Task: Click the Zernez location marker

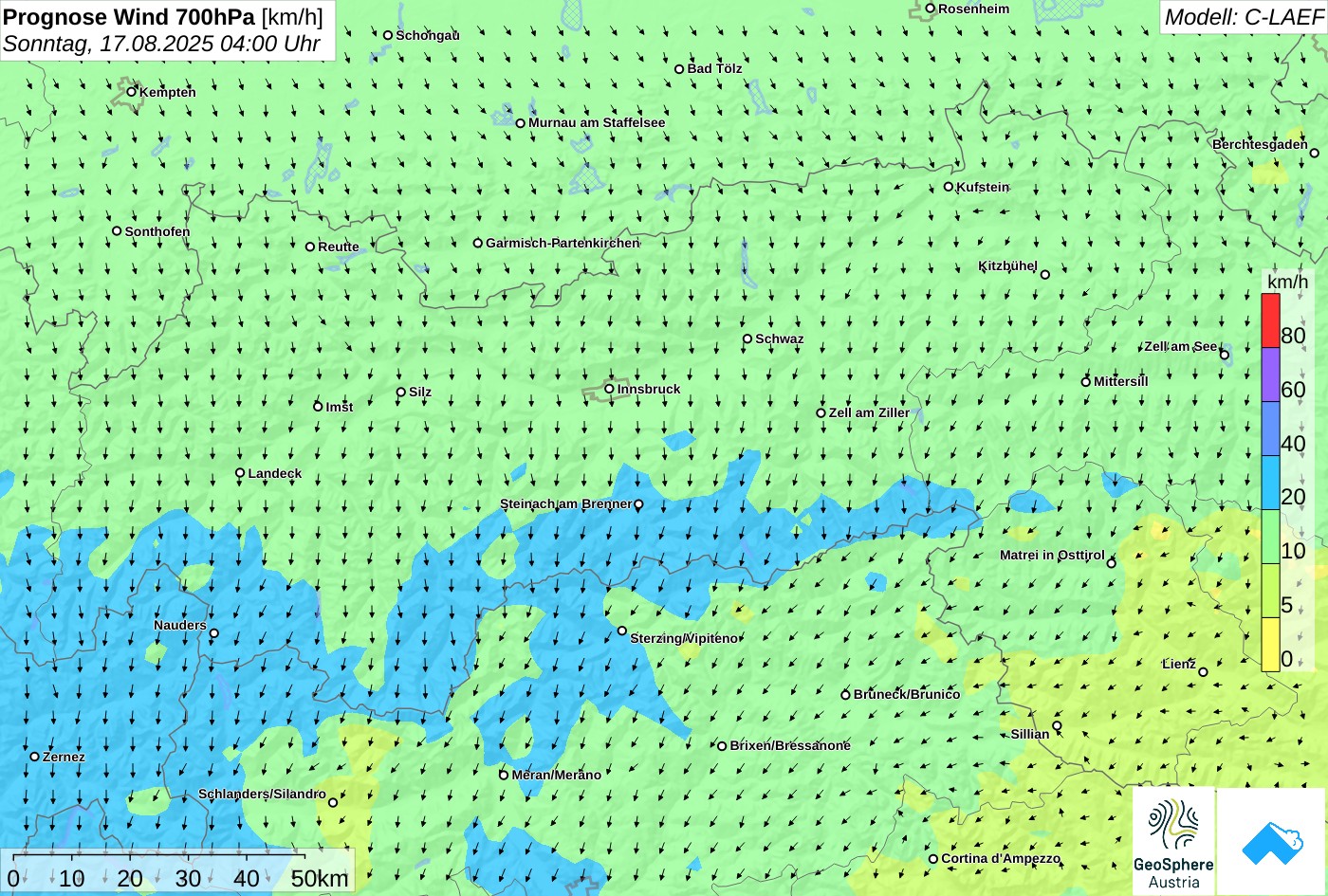Action: click(35, 757)
